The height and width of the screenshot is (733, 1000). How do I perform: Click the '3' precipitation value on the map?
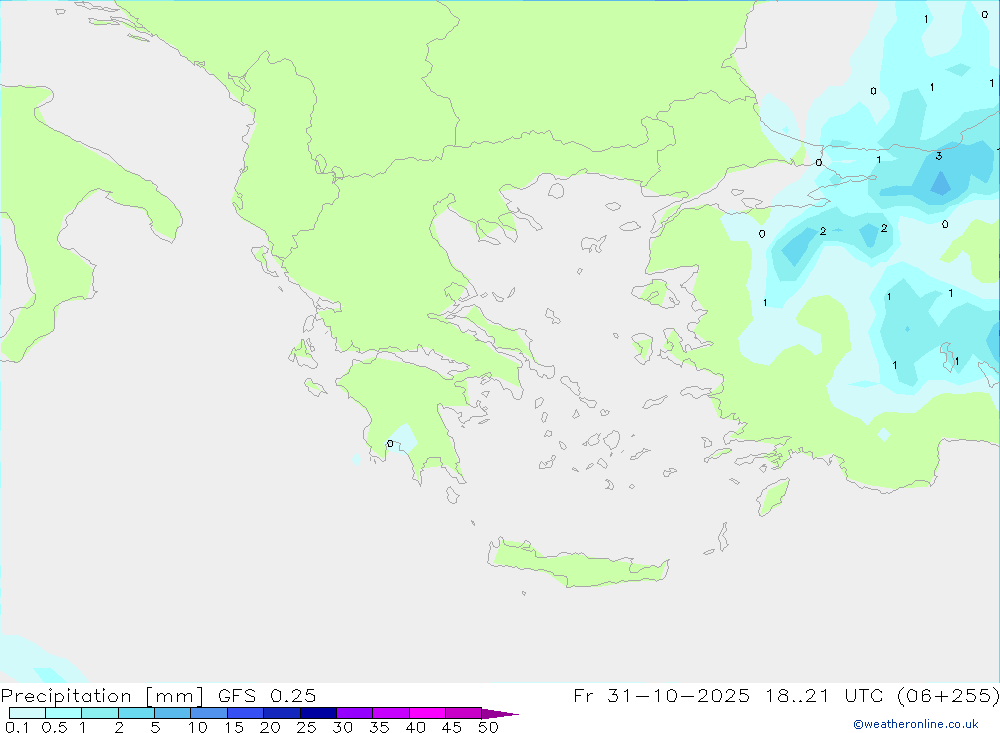tap(938, 156)
